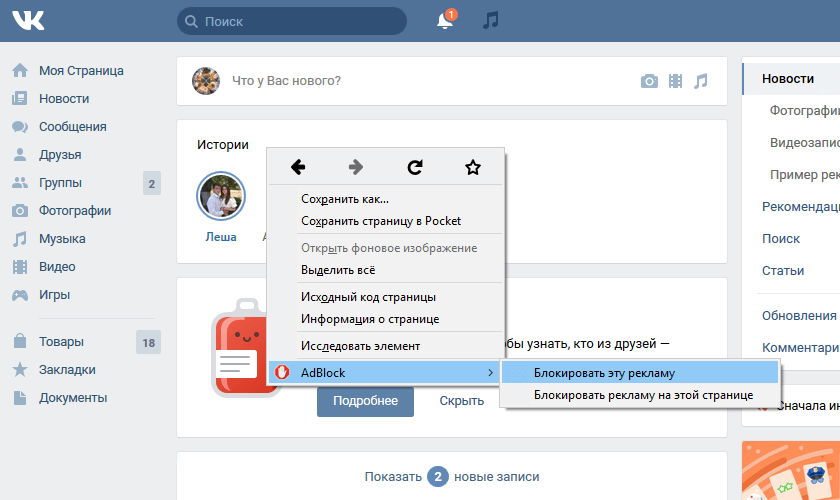This screenshot has height=500, width=840.
Task: Attach a photo with the camera icon
Action: tap(649, 81)
